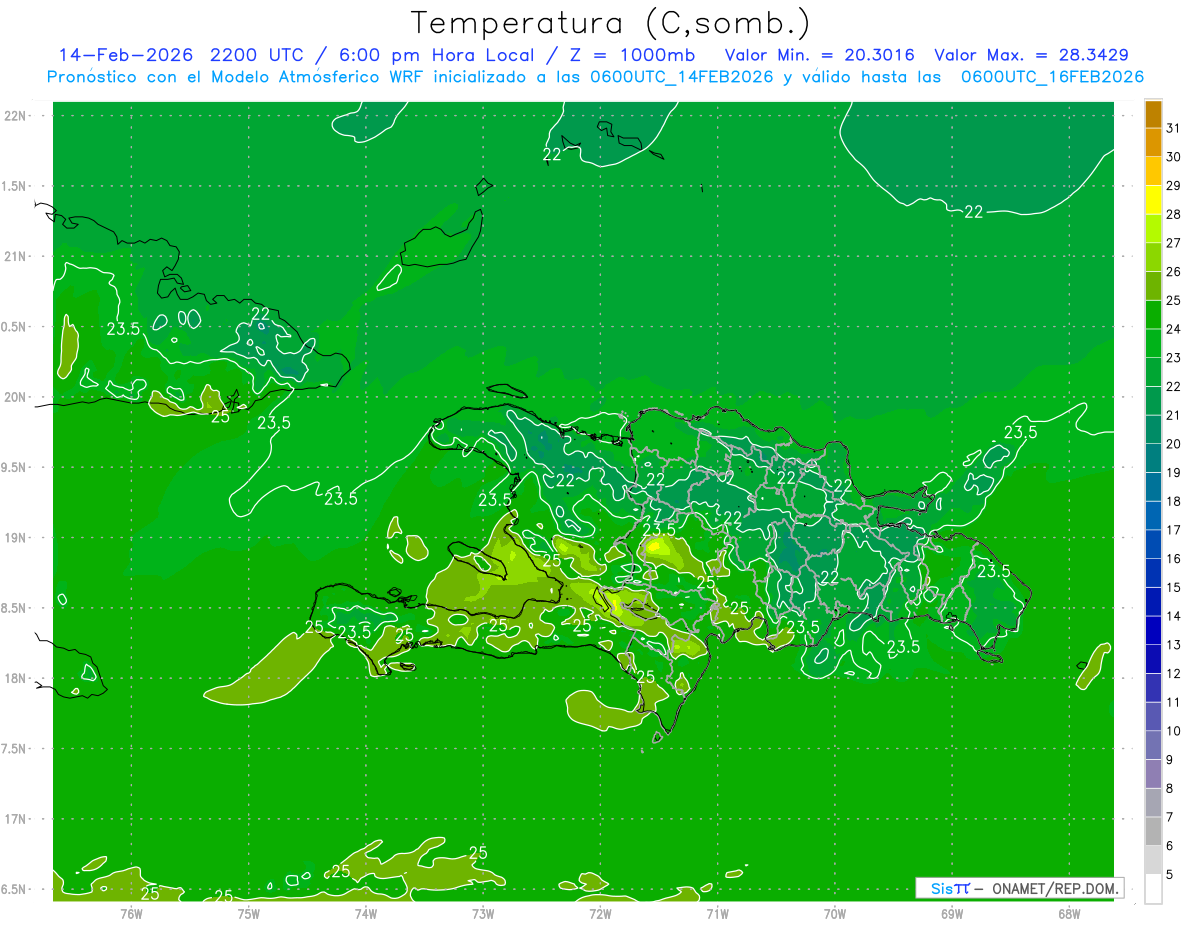This screenshot has height=927, width=1200.
Task: Pick the orange swatch between 30 and 31
Action: click(1153, 142)
